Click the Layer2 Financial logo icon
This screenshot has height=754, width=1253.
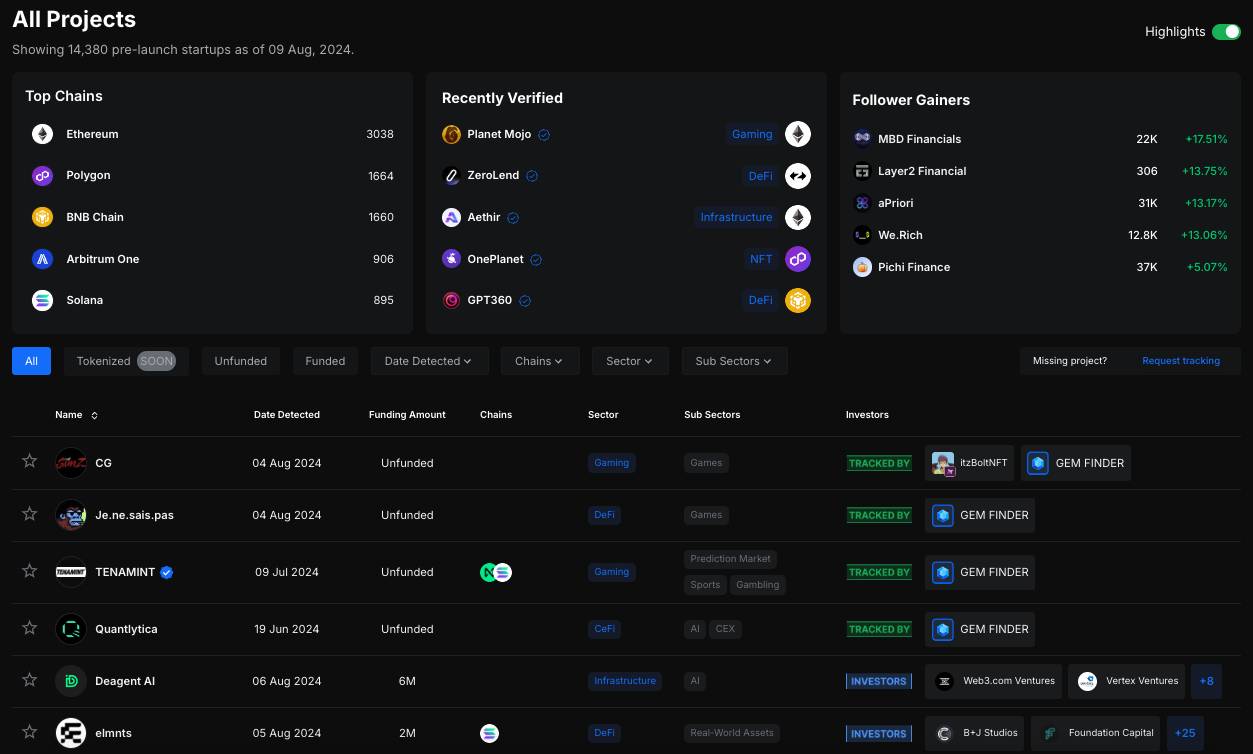point(862,171)
